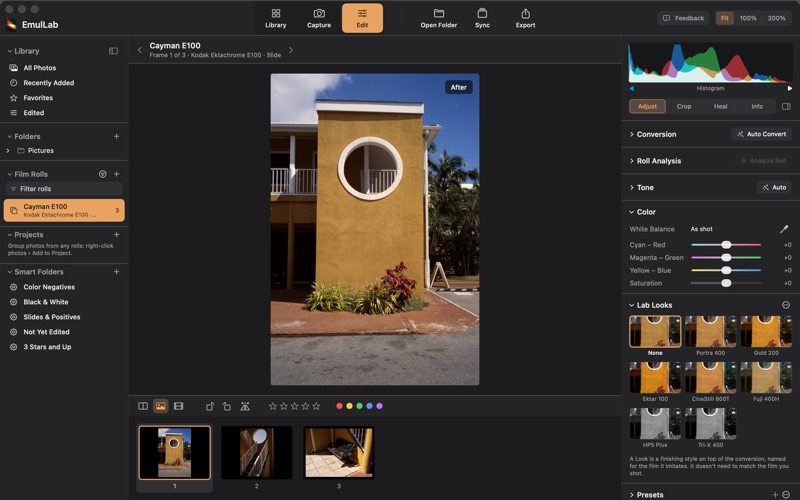The width and height of the screenshot is (800, 500).
Task: Flip the image with the mirror icon
Action: click(x=245, y=406)
